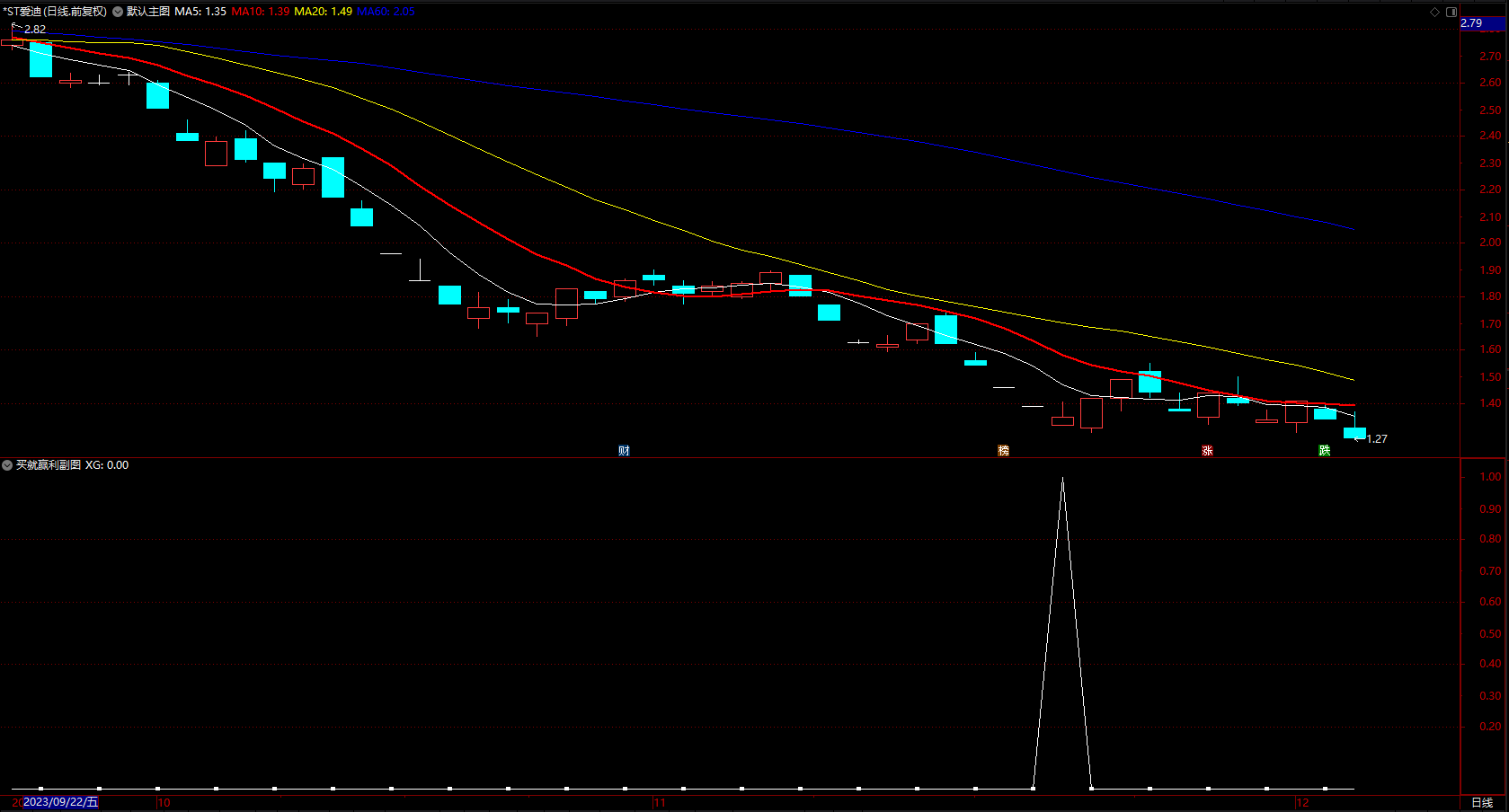This screenshot has height=812, width=1509.
Task: Open the 买就赢利副图 sub-chart dropdown arrow
Action: [7, 465]
